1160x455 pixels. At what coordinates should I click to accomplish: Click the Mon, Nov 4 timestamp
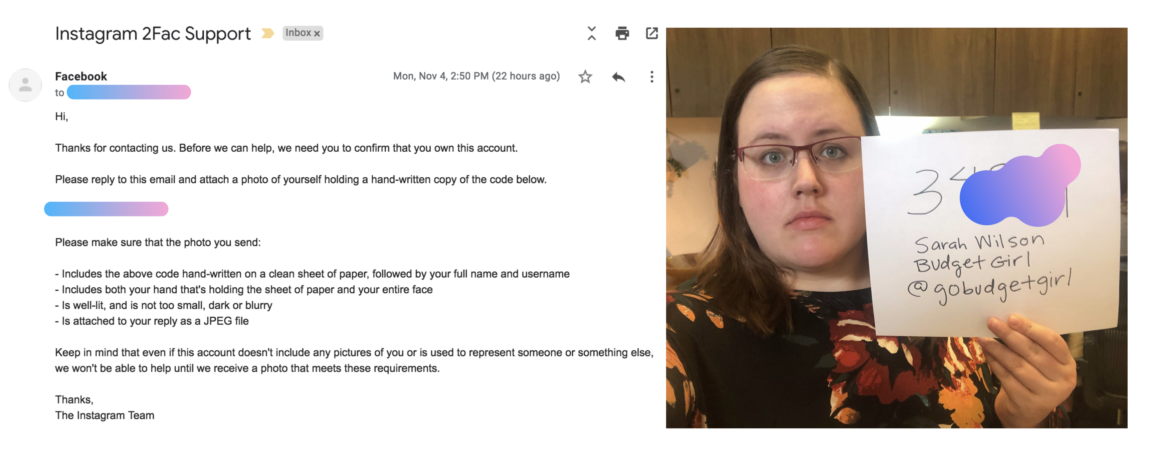(x=476, y=76)
